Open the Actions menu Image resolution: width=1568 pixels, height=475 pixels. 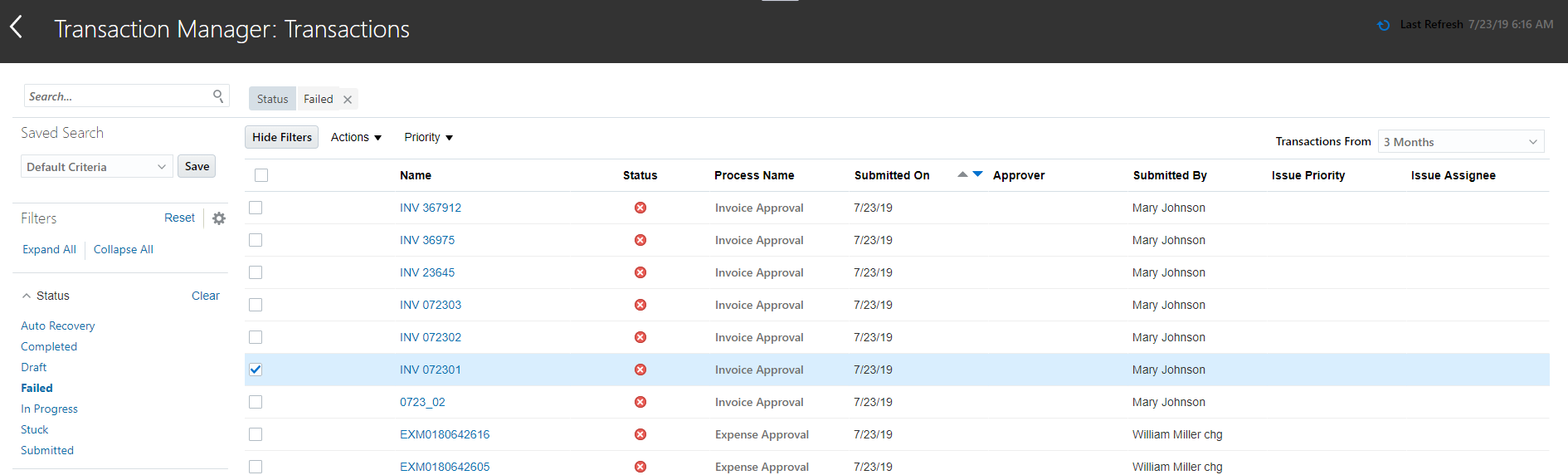[x=356, y=137]
